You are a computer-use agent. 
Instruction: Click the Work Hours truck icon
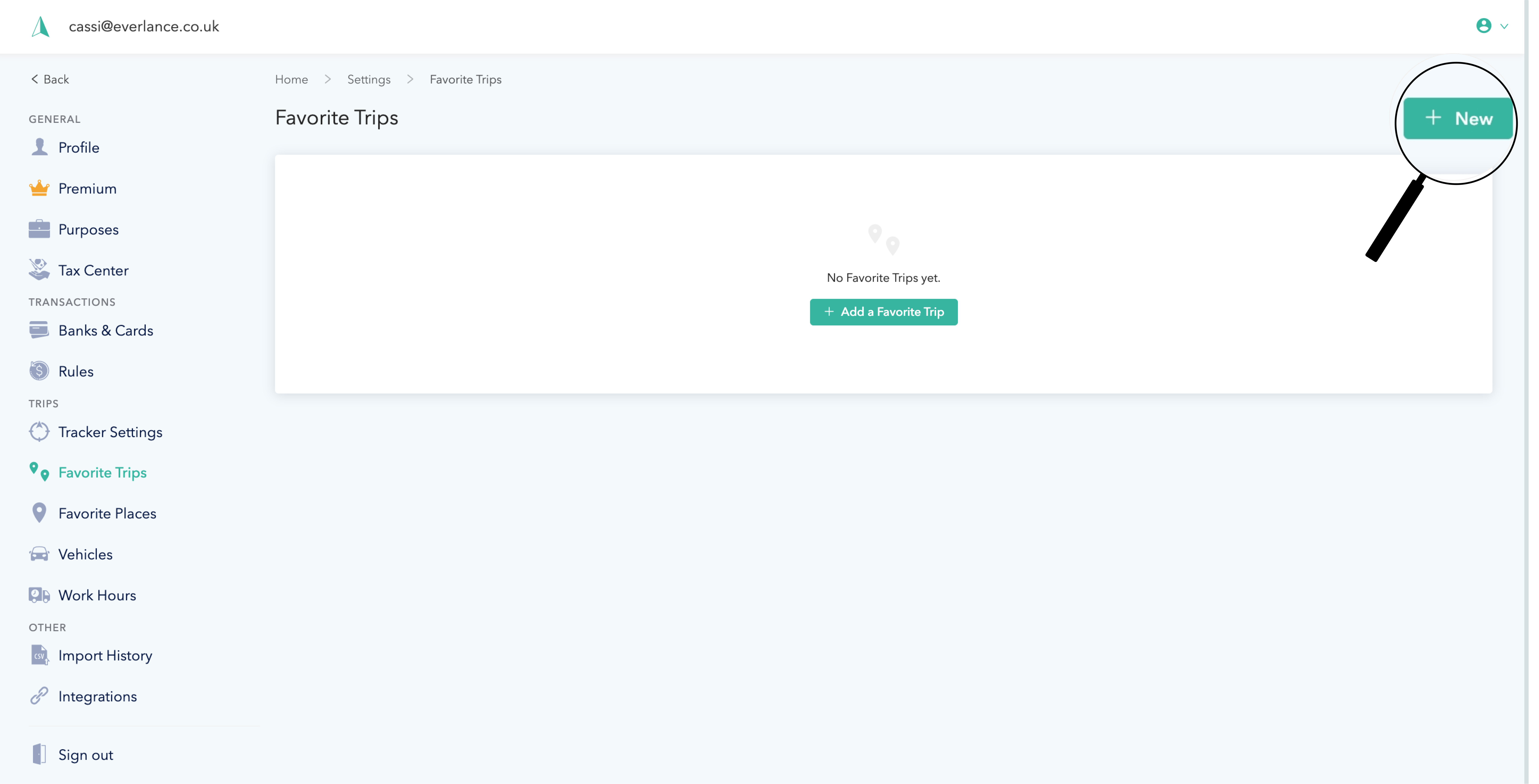pos(40,595)
